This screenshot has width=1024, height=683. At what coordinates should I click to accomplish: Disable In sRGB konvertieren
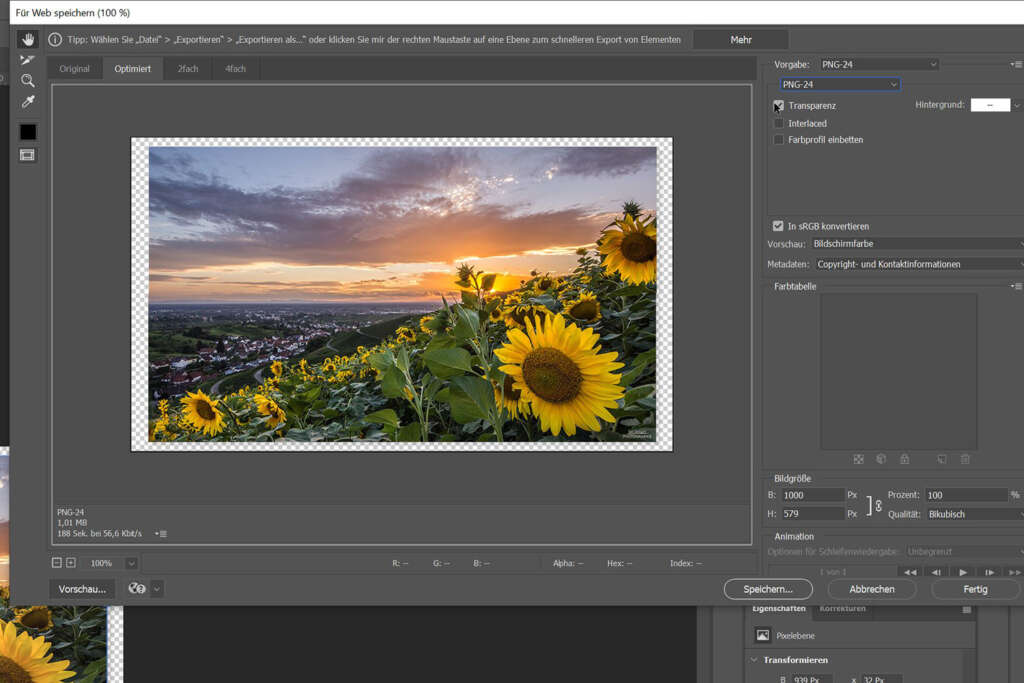778,226
